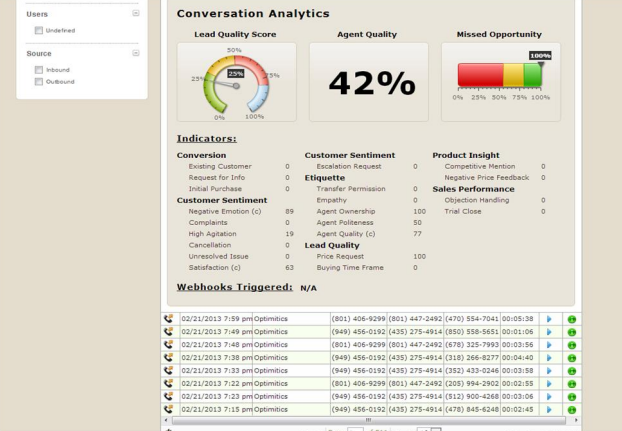The image size is (622, 431).
Task: Click the green circle icon on the 7:22 pm row
Action: pos(572,384)
